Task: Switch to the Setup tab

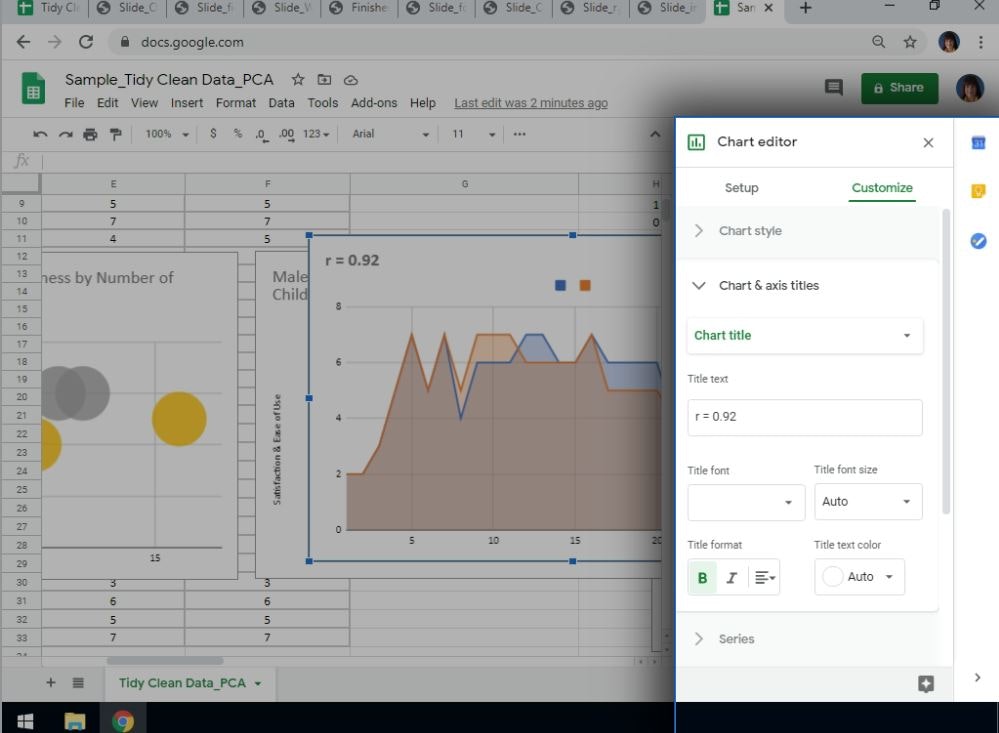Action: tap(741, 188)
